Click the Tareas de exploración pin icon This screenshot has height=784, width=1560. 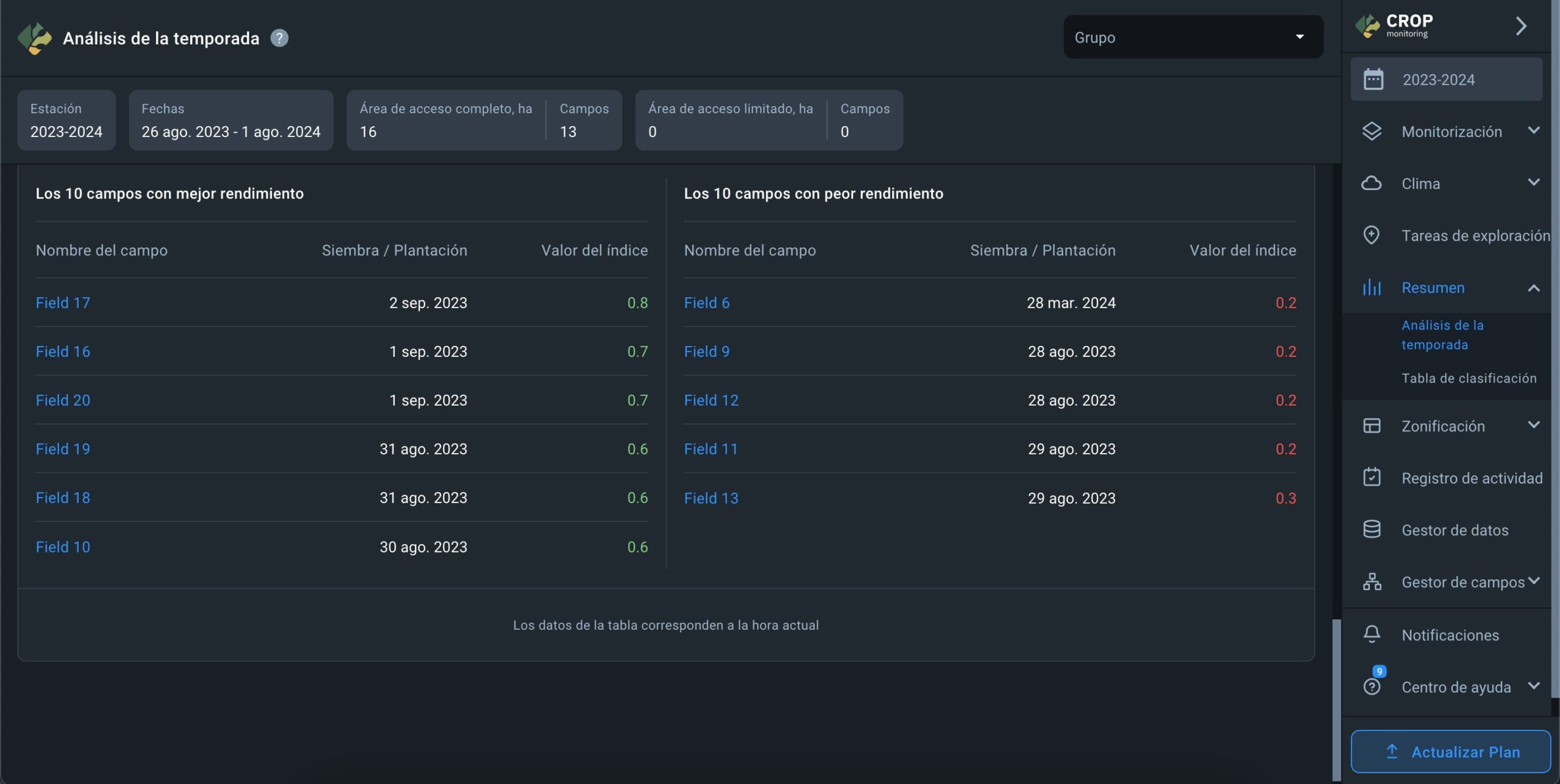[x=1371, y=235]
